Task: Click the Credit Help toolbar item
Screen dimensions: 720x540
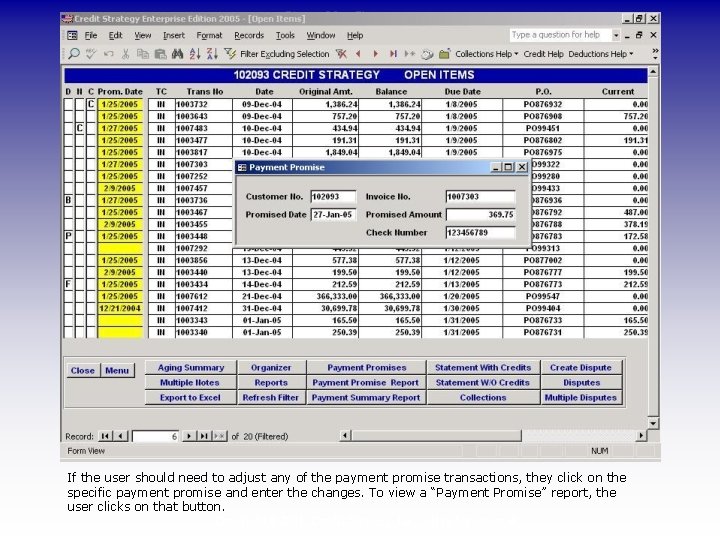Action: tap(543, 54)
